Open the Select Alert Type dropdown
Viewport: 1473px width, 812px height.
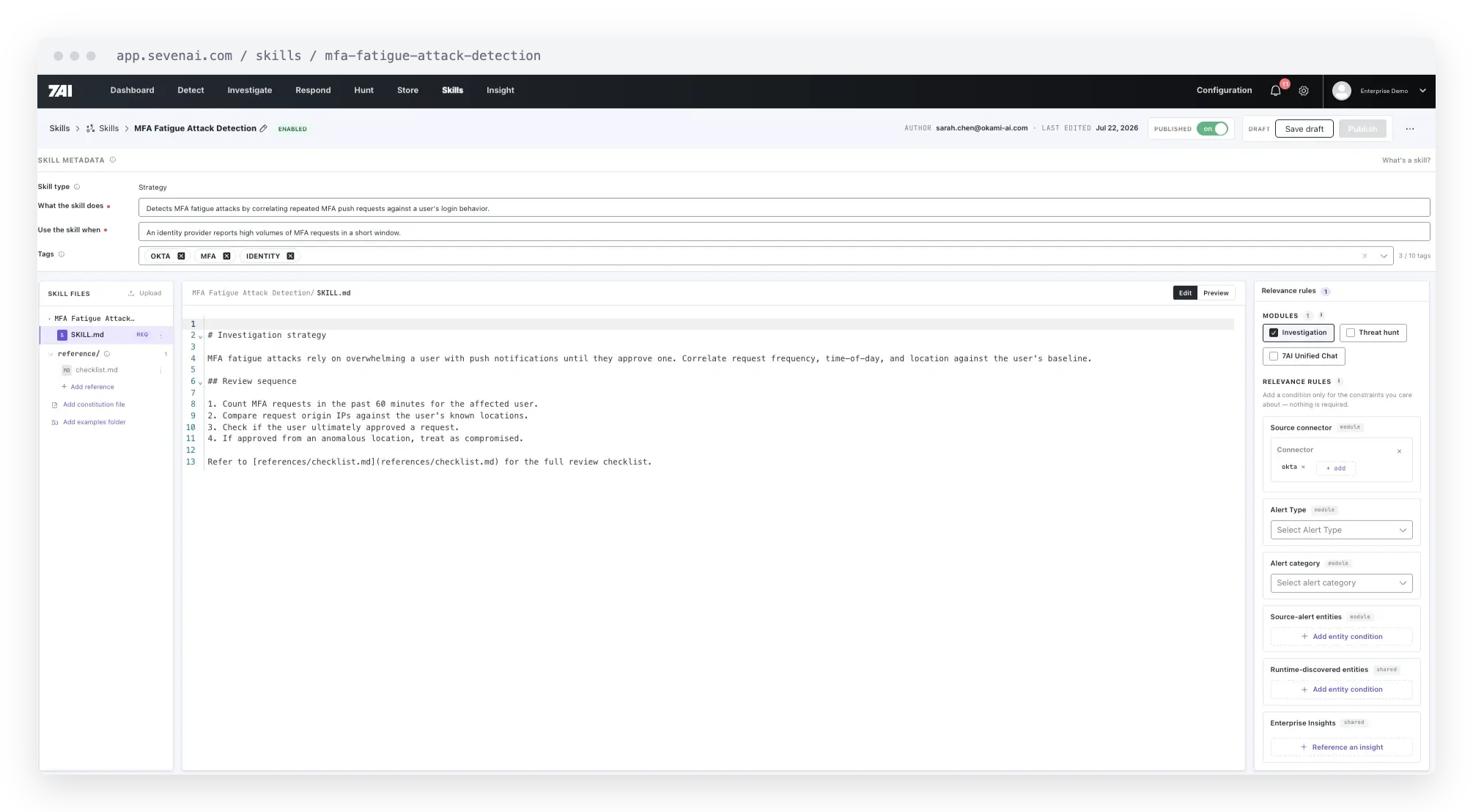1341,530
